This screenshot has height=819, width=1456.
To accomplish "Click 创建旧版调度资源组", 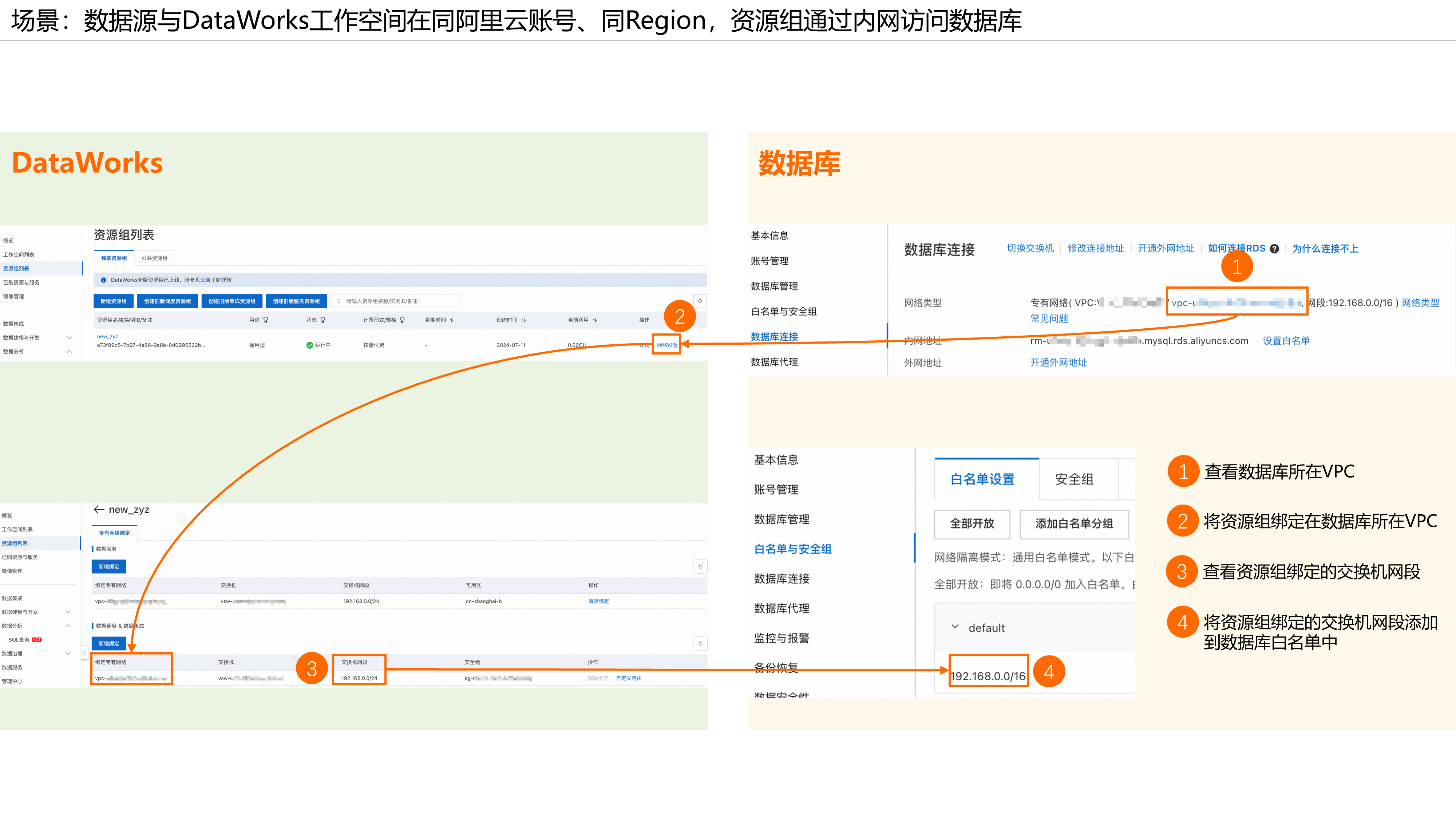I will tap(167, 301).
